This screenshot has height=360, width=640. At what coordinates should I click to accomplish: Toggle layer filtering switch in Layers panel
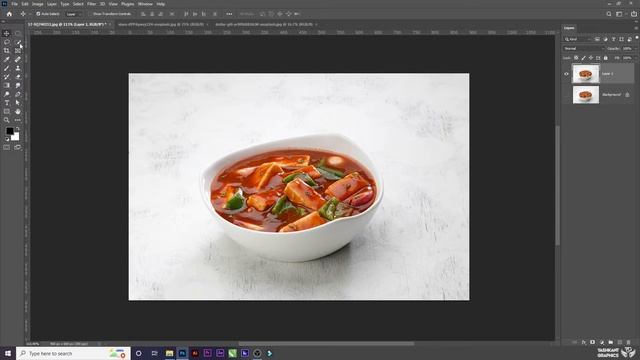pyautogui.click(x=637, y=38)
